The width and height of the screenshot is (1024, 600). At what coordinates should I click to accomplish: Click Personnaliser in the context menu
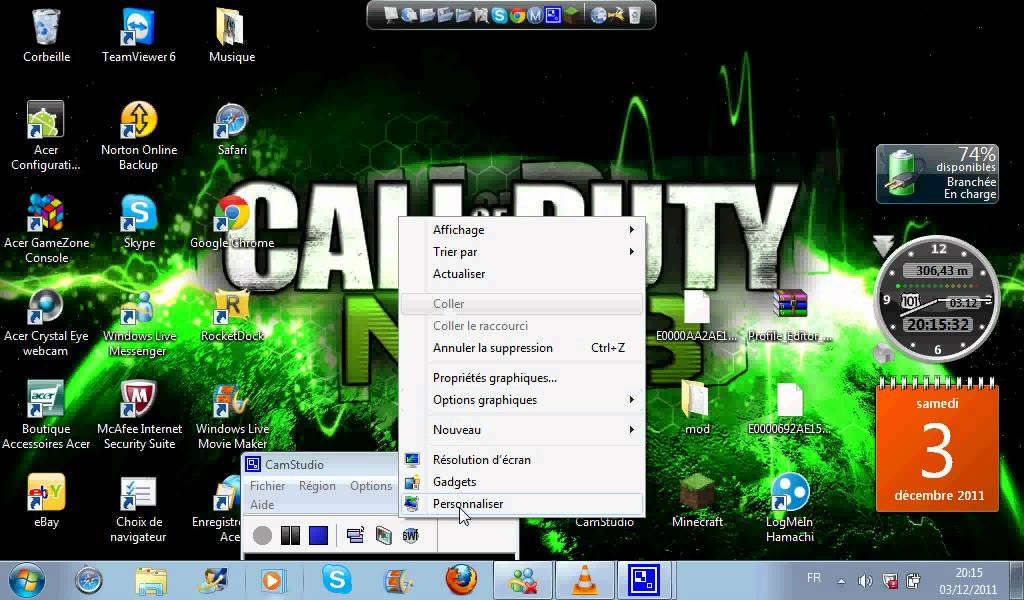(522, 504)
